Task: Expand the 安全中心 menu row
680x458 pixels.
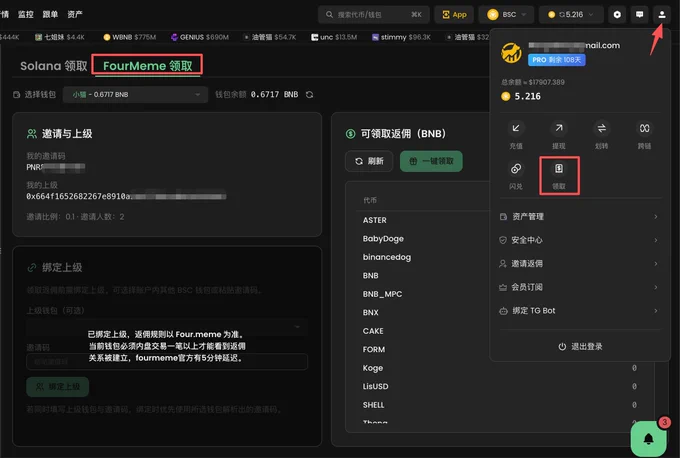Action: pos(580,240)
